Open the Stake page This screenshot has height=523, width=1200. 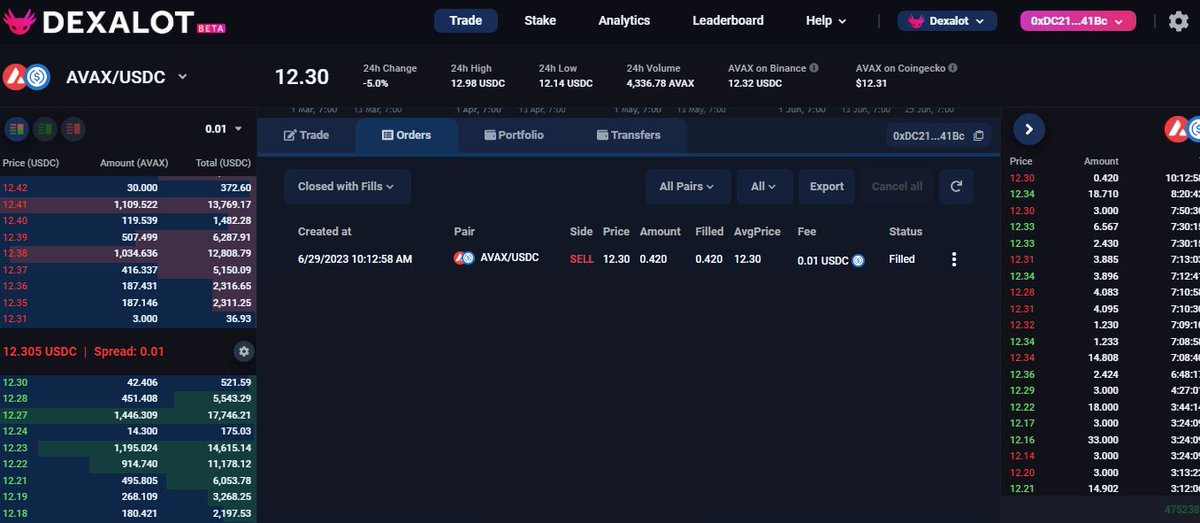540,20
